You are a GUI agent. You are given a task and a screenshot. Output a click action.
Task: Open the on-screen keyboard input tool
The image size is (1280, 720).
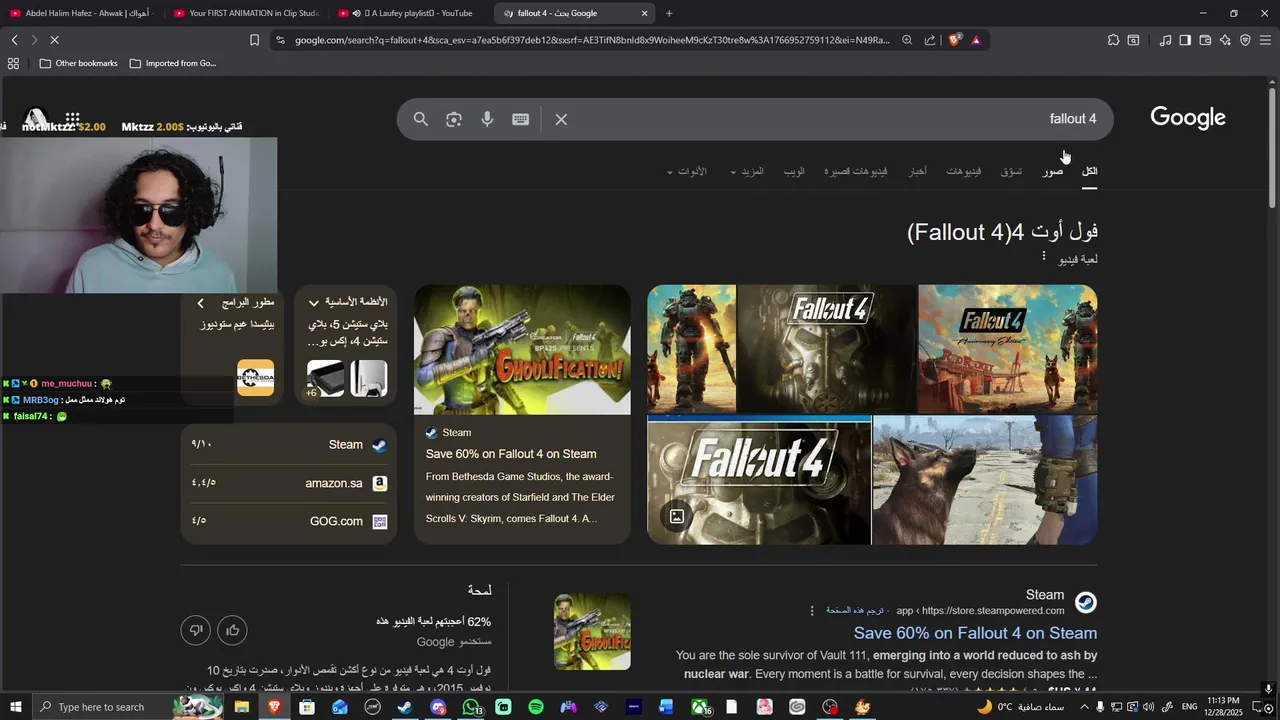[521, 119]
